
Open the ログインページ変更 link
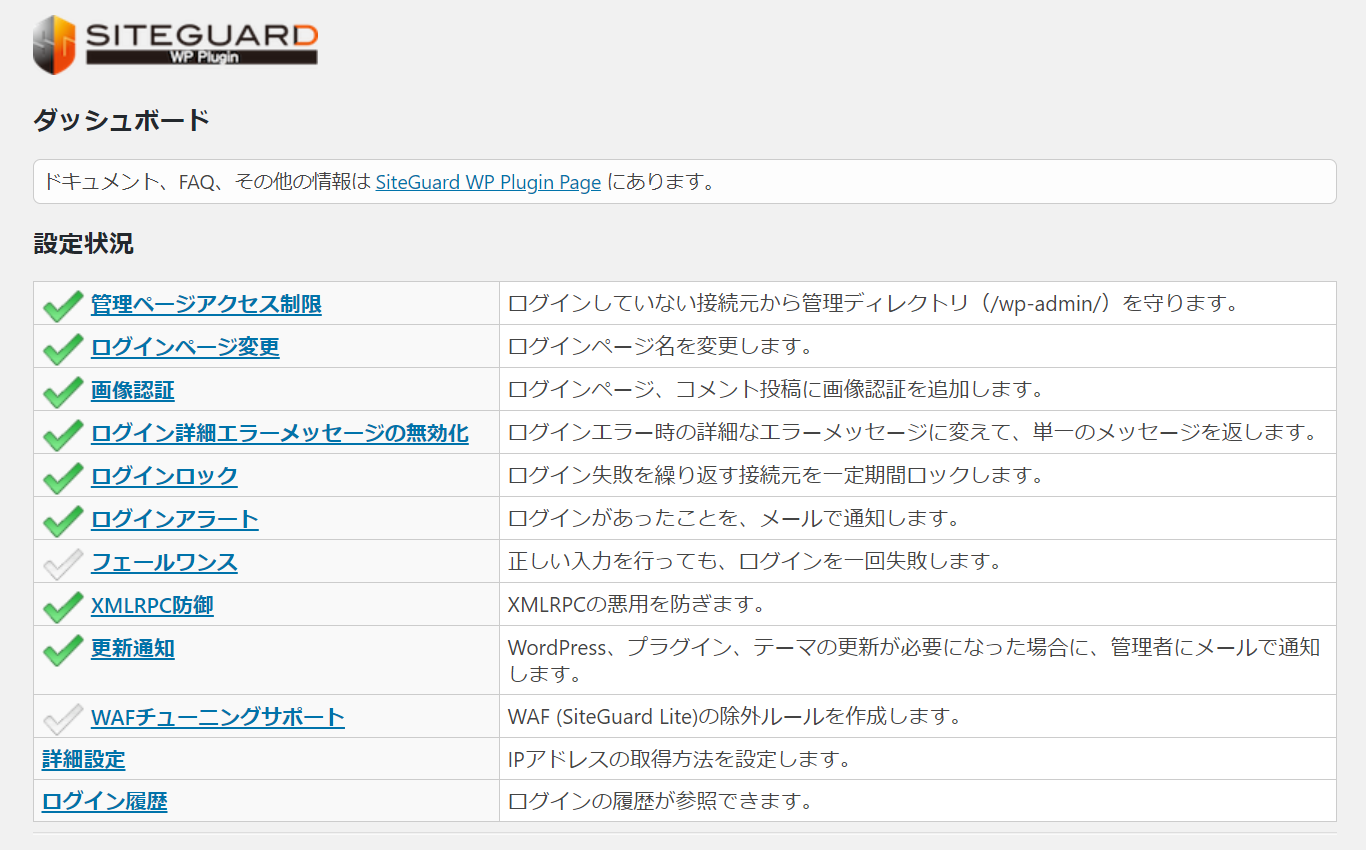tap(185, 347)
